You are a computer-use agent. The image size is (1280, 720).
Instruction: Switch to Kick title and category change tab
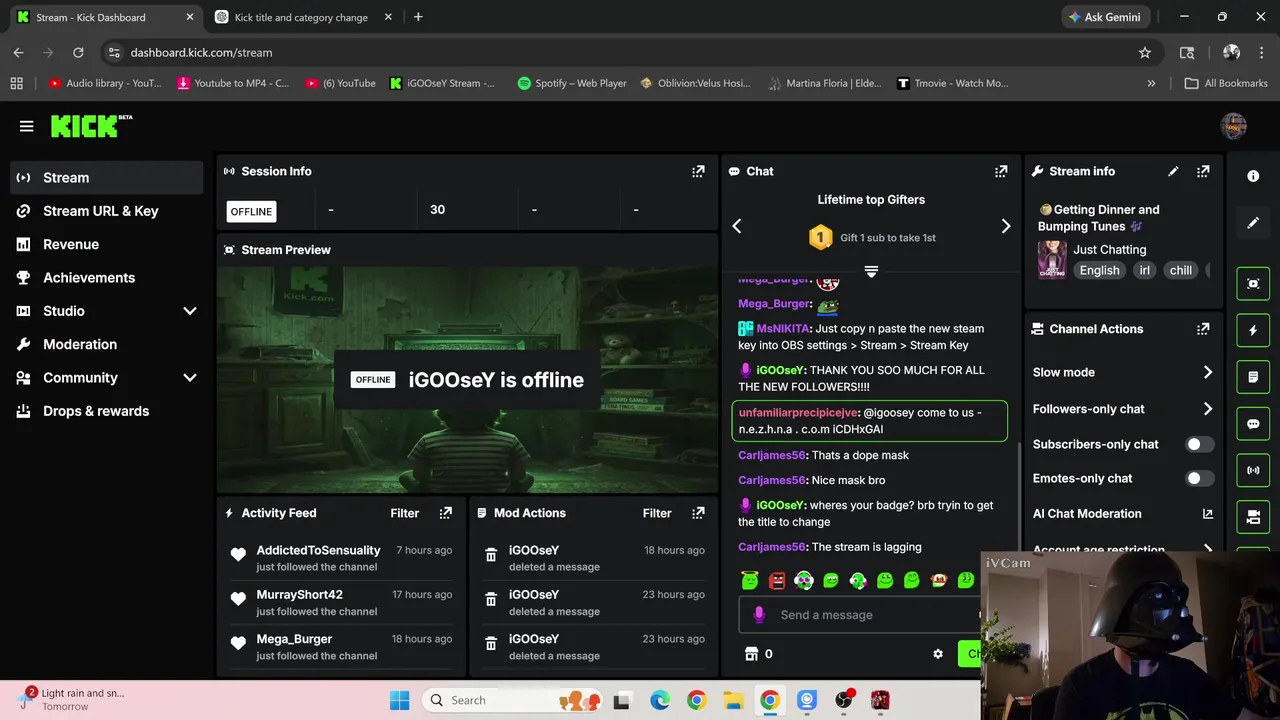[x=303, y=17]
